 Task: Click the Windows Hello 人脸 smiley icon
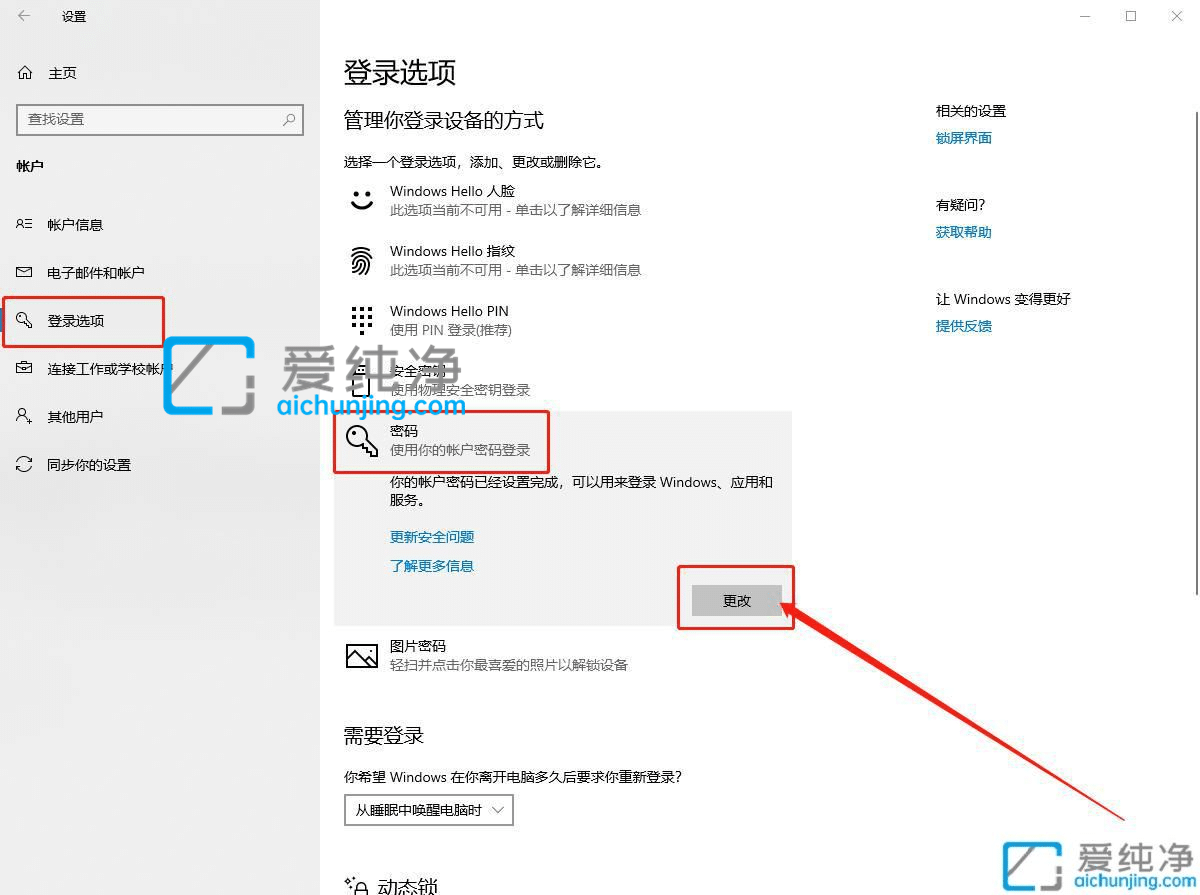(361, 200)
